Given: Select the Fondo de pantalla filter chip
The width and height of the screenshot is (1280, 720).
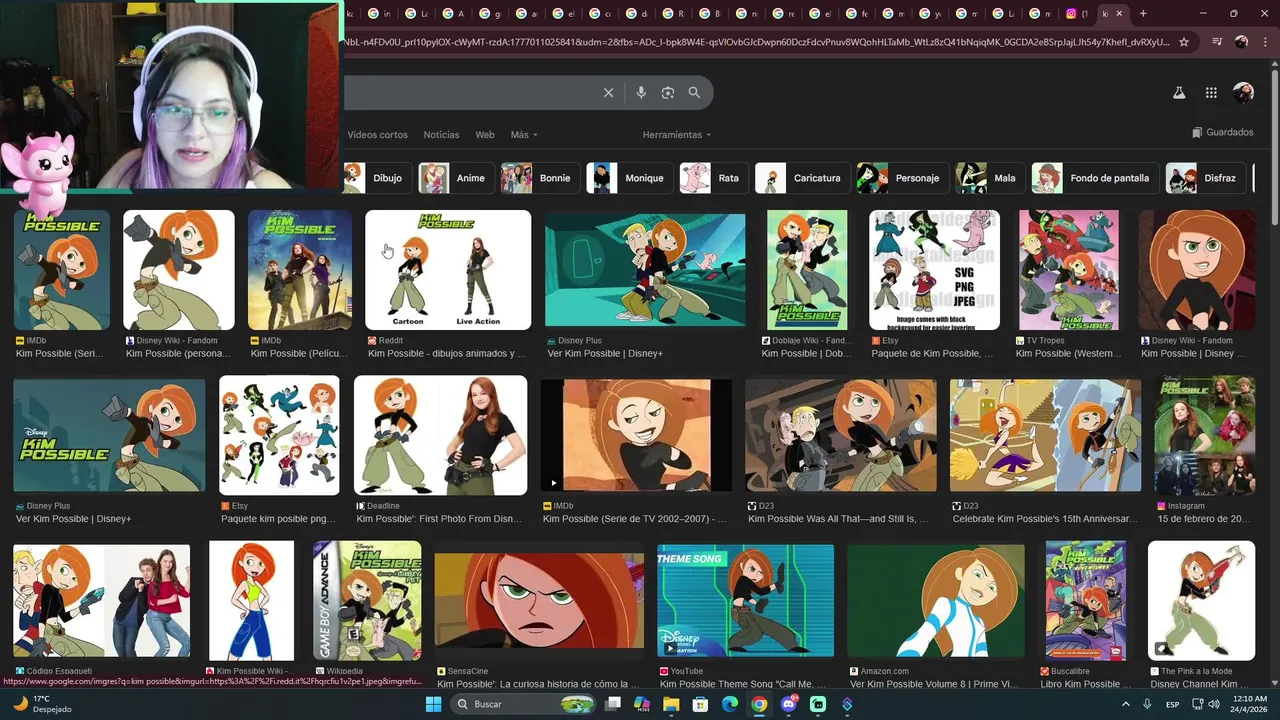Looking at the screenshot, I should [x=1095, y=178].
